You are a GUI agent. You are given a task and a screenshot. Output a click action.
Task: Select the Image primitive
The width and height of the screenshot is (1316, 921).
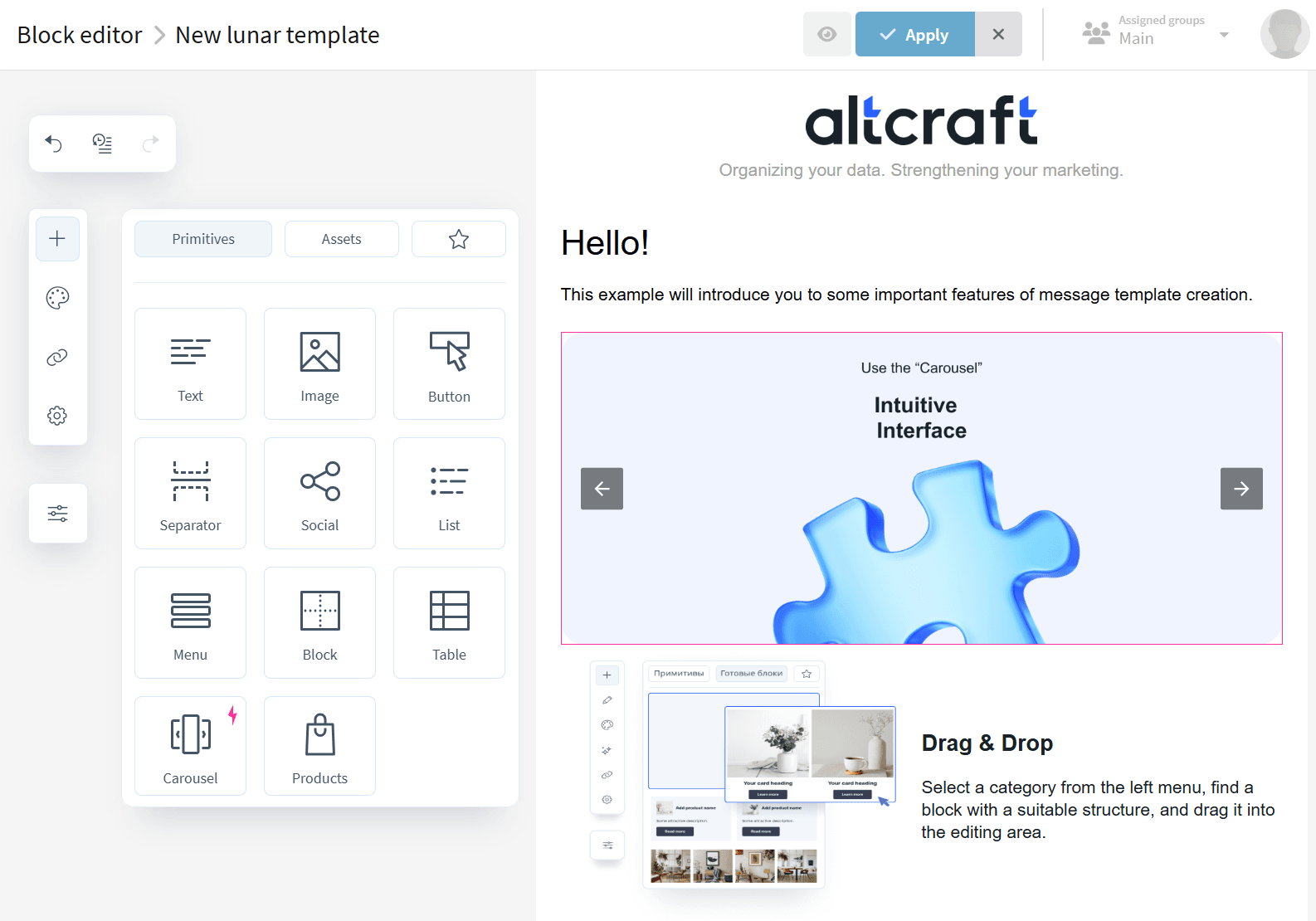tap(319, 363)
